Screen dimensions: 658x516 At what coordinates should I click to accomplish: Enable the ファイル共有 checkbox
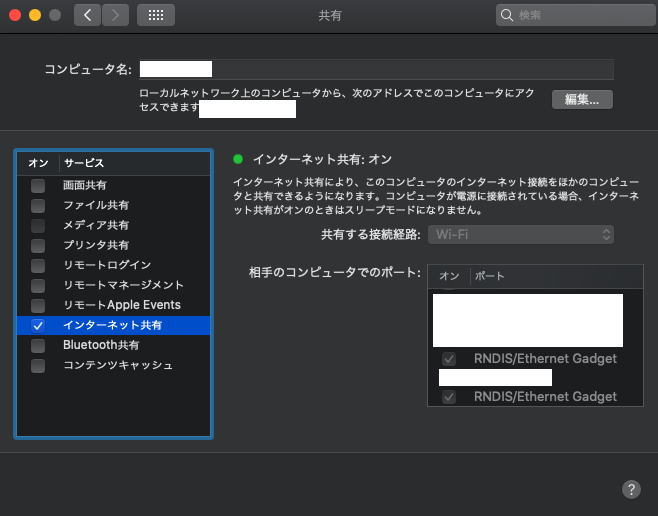point(38,206)
